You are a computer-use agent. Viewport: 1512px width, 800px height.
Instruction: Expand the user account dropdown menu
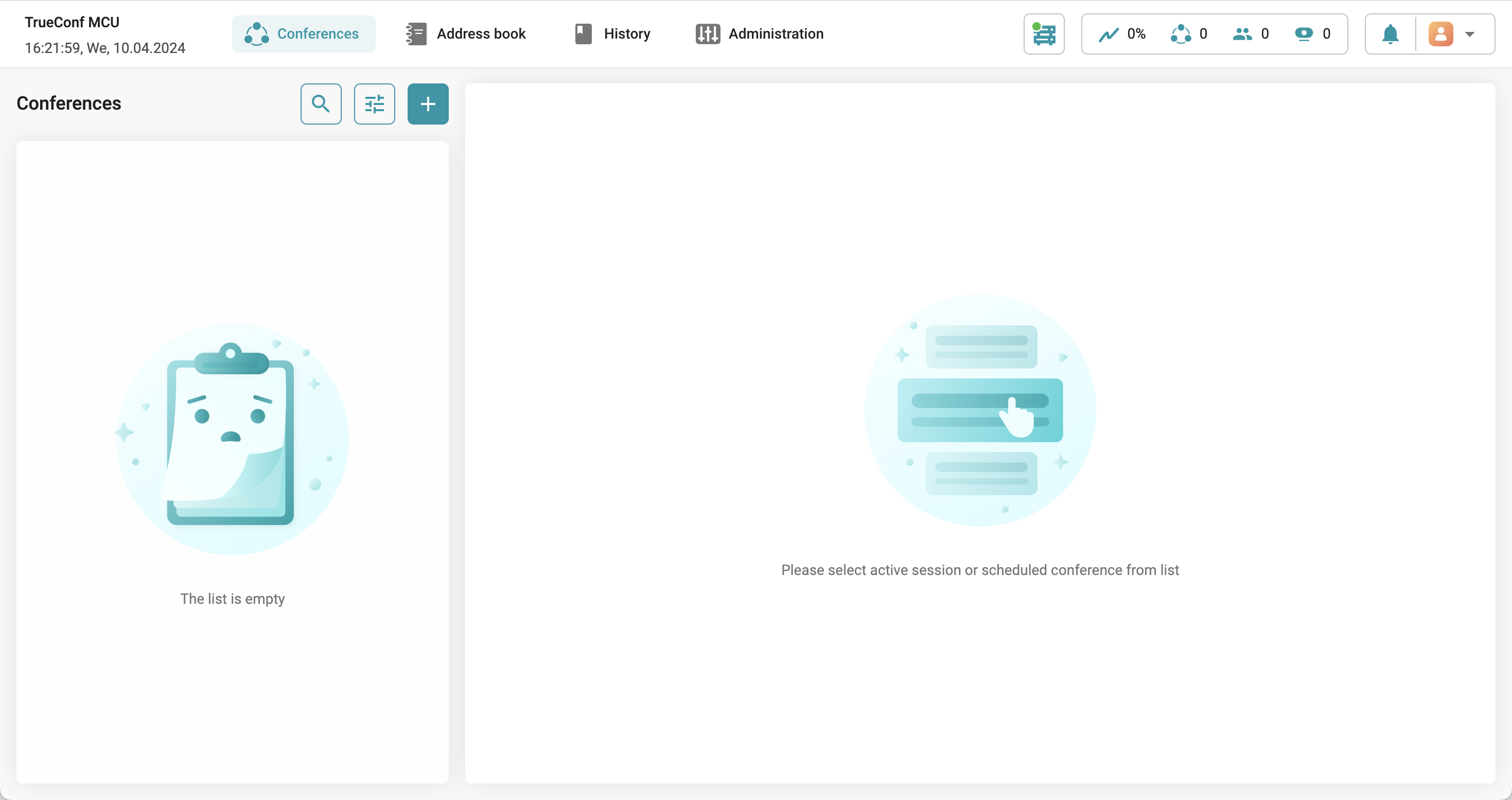click(x=1469, y=34)
